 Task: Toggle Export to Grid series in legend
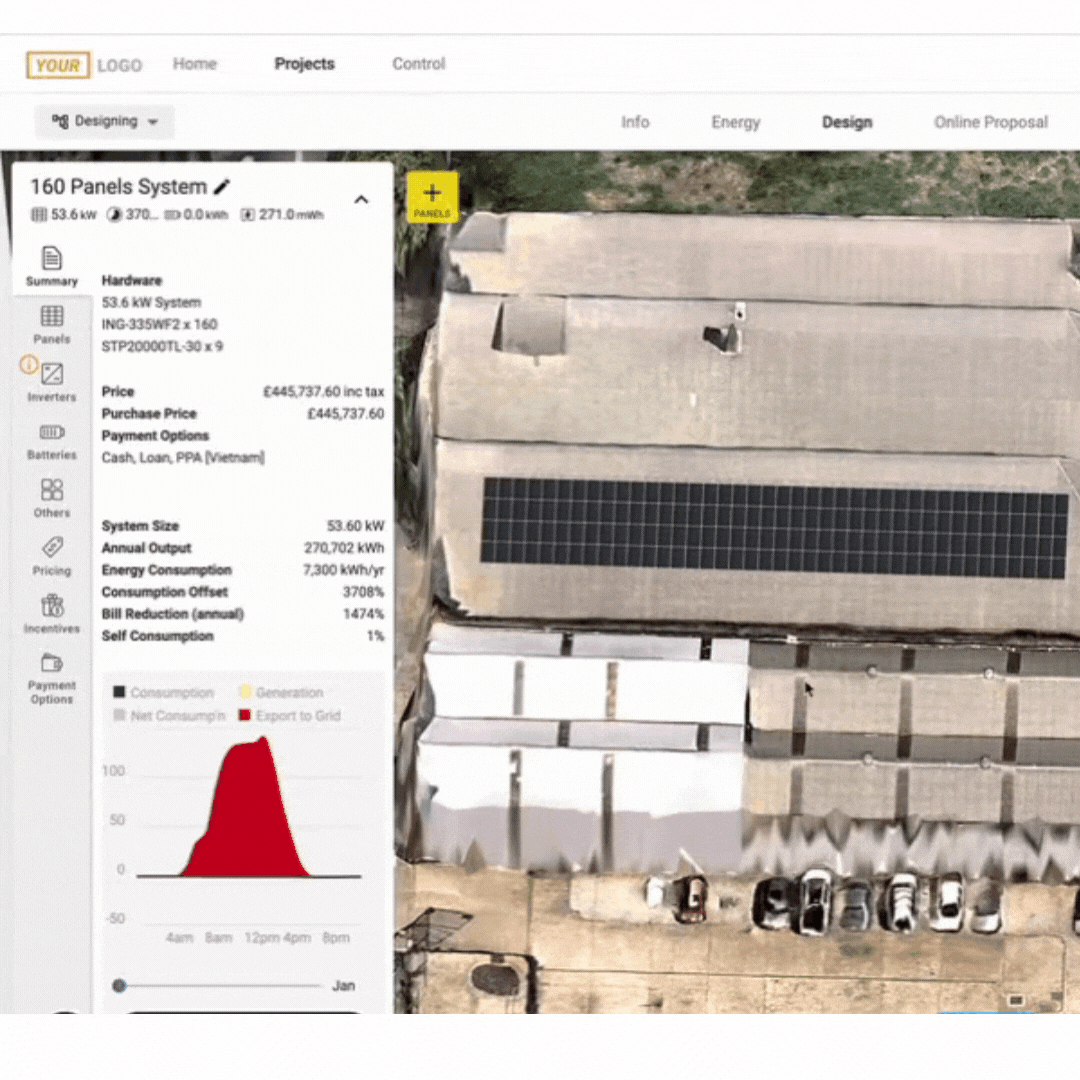pyautogui.click(x=290, y=716)
